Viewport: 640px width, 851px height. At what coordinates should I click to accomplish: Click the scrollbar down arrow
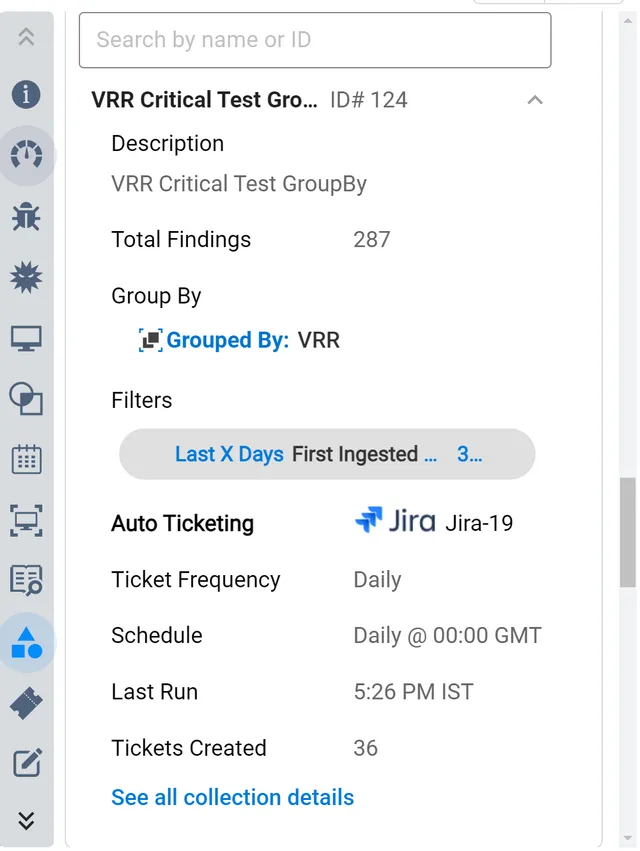point(628,839)
